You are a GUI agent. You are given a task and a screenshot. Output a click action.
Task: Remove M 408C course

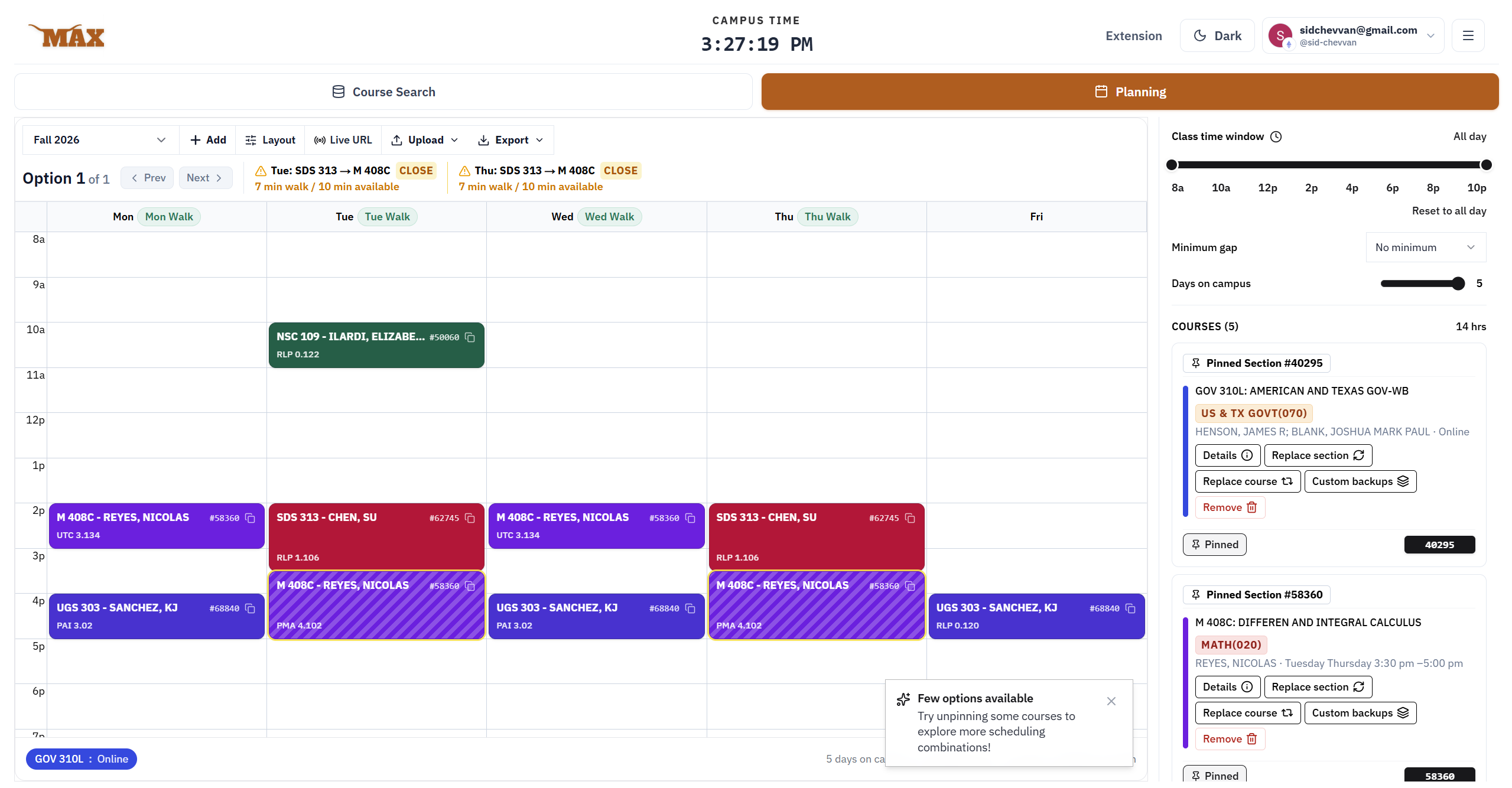tap(1230, 739)
